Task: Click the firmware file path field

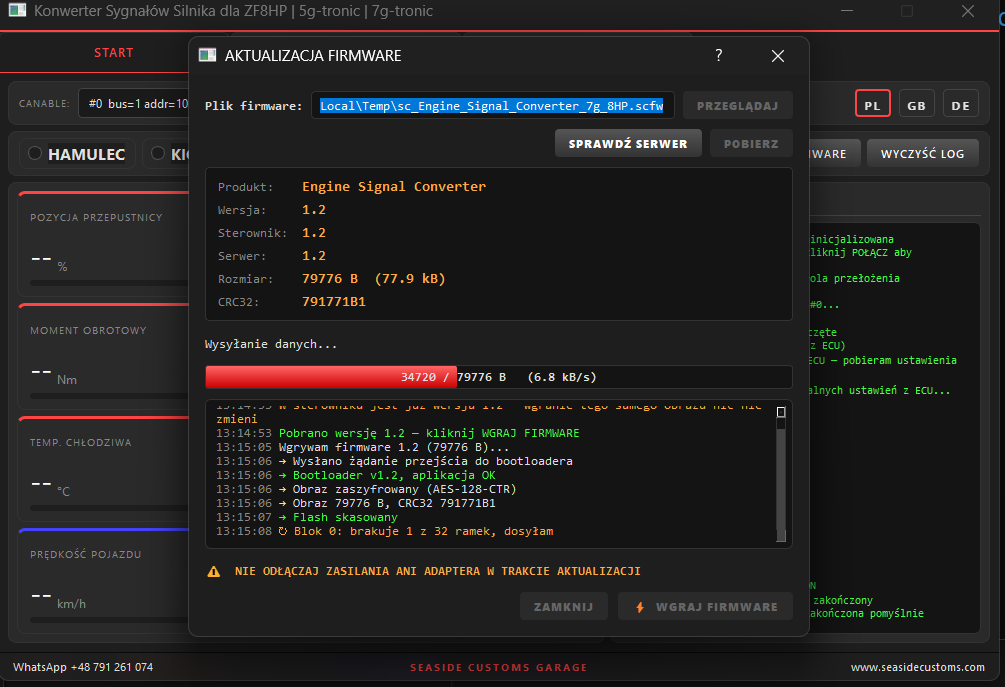Action: click(x=492, y=106)
